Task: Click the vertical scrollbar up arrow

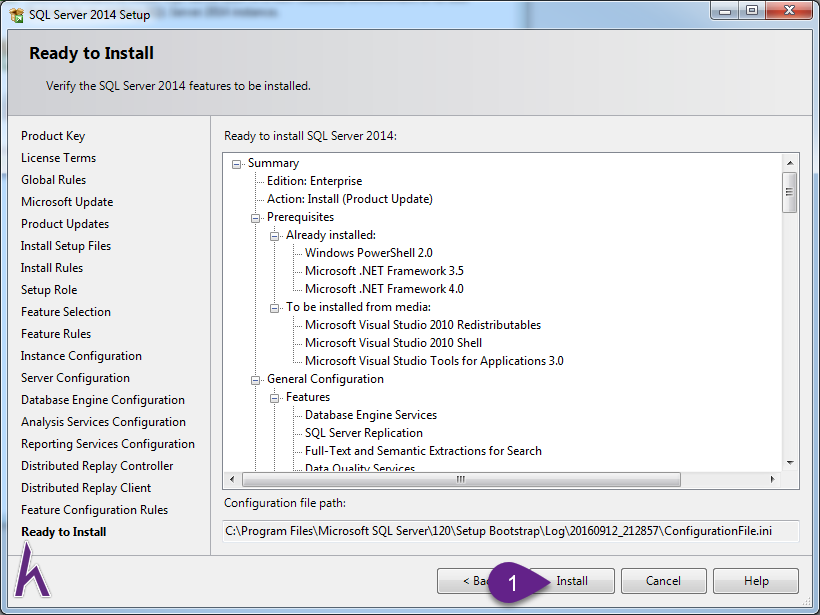Action: point(790,163)
